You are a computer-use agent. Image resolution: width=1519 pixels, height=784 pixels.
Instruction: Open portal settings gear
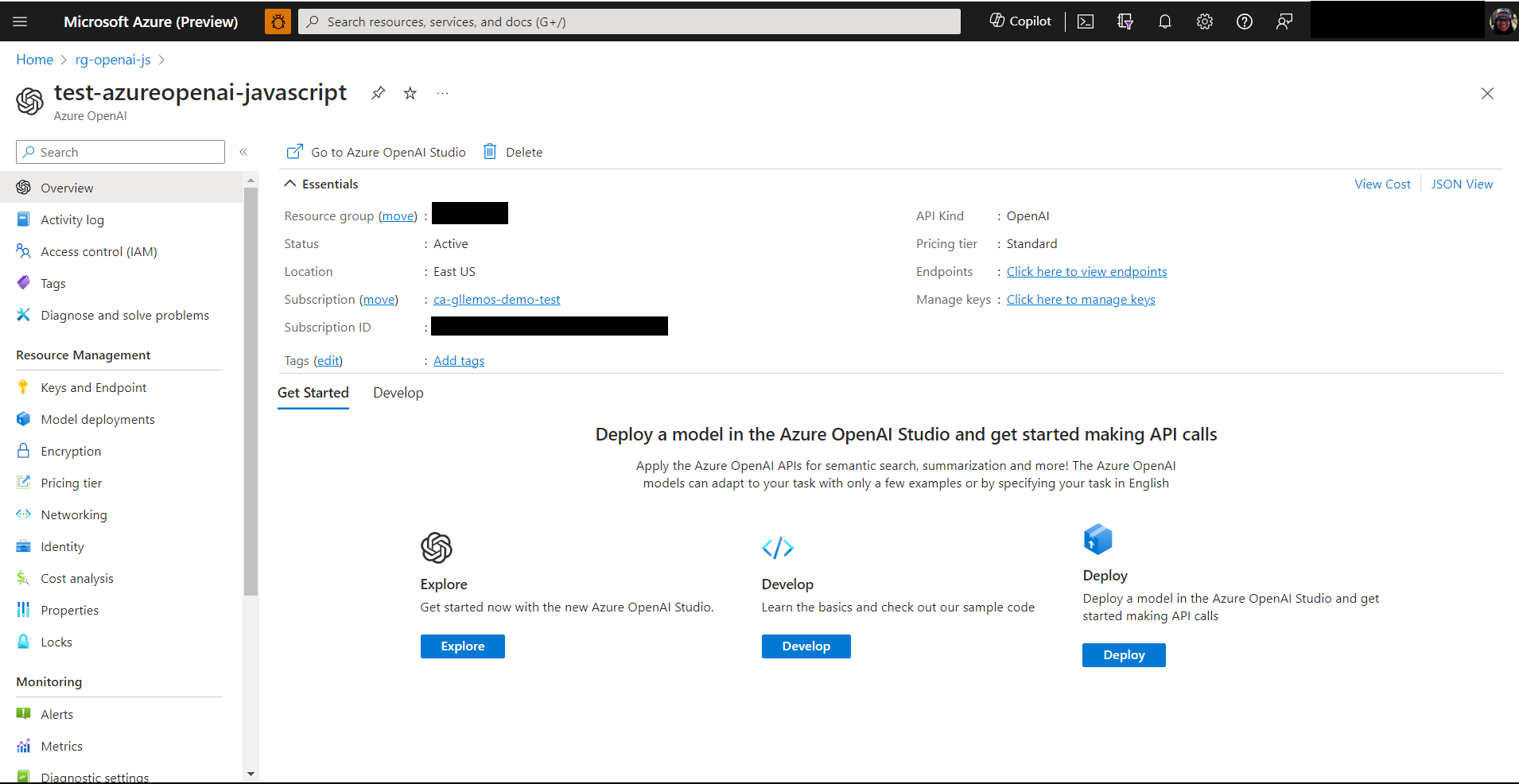point(1205,21)
